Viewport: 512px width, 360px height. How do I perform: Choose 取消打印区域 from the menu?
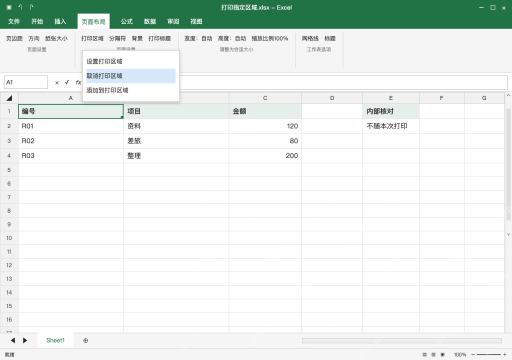tap(131, 76)
